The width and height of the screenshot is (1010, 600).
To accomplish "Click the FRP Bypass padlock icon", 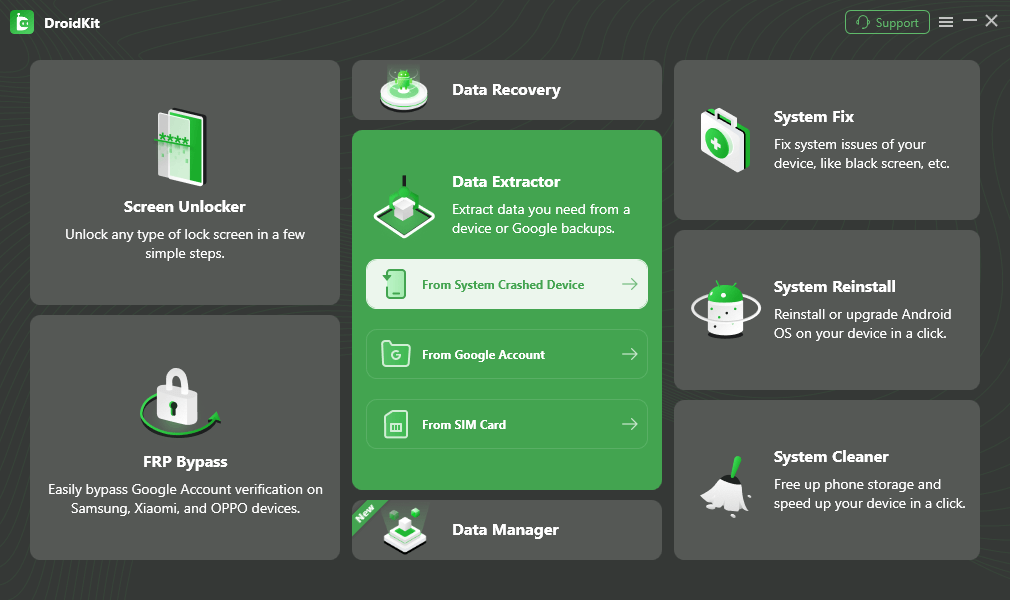I will (180, 402).
